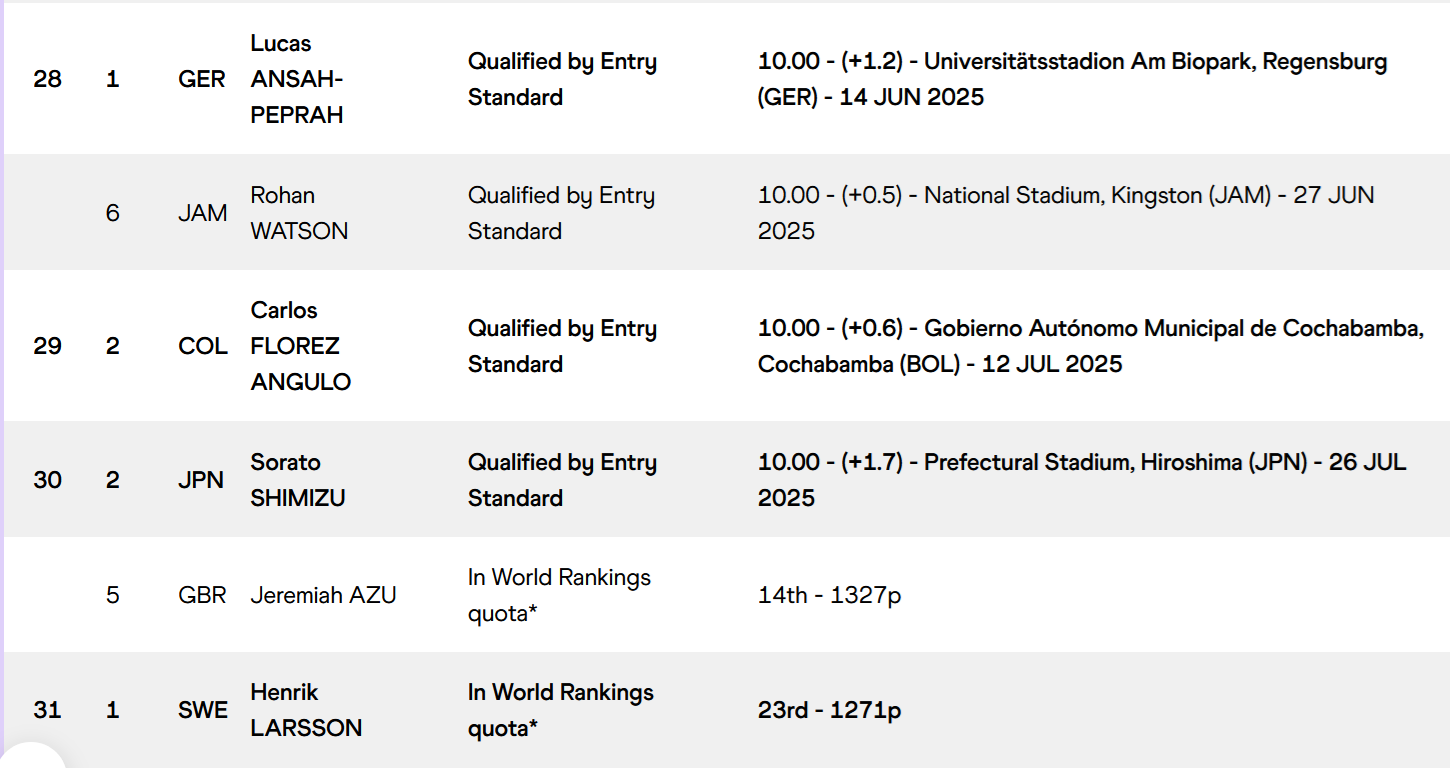The image size is (1450, 768).
Task: Select the 23rd - 1271p ranking value
Action: click(830, 710)
